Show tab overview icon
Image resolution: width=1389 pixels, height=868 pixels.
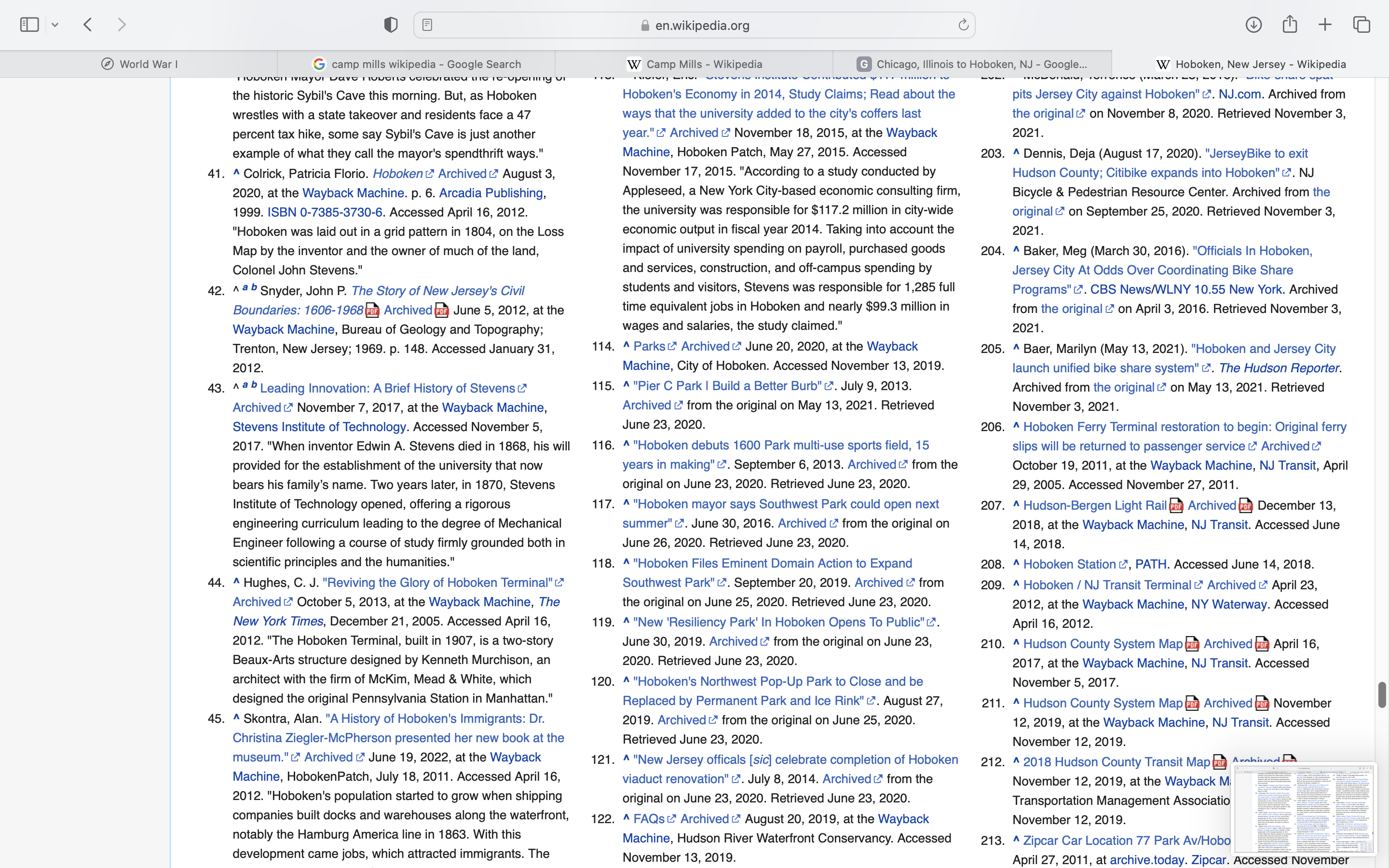(1362, 25)
